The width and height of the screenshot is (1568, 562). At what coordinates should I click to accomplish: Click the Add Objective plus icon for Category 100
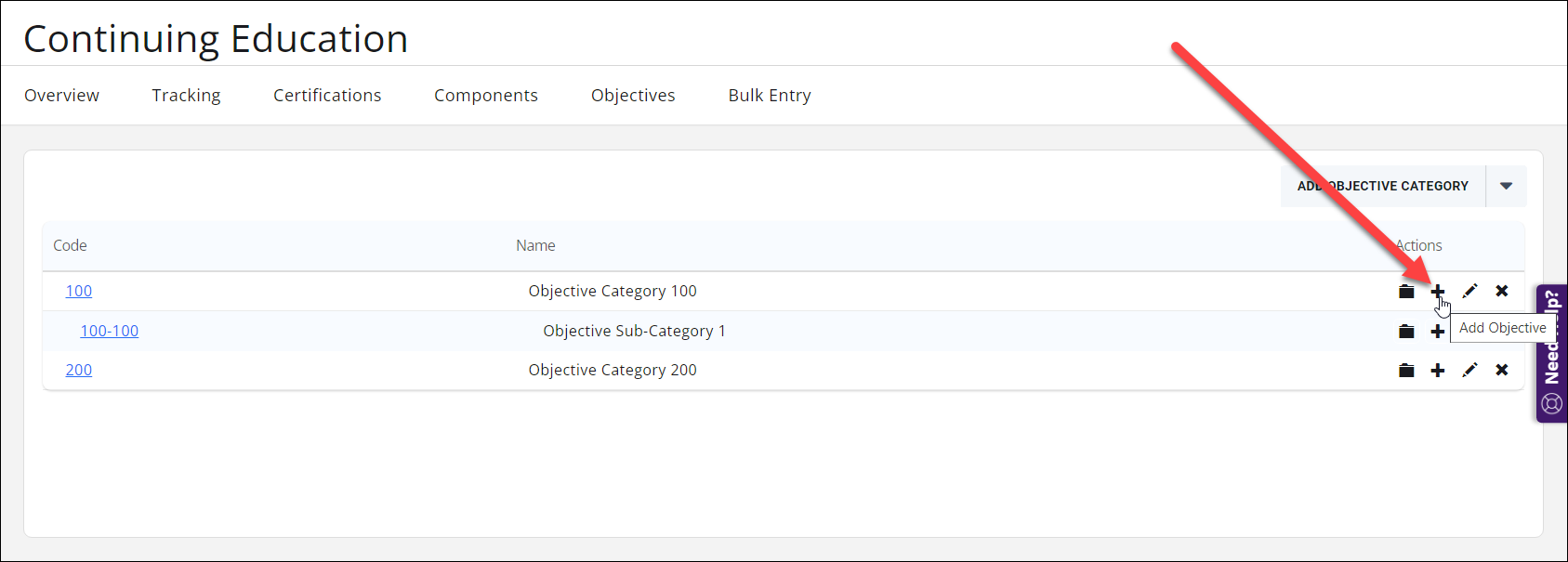(1438, 291)
